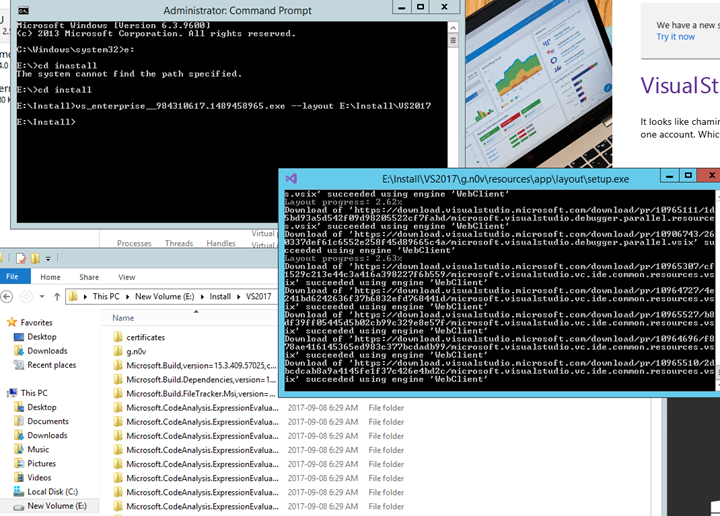Click the Documents folder icon

[x=19, y=421]
